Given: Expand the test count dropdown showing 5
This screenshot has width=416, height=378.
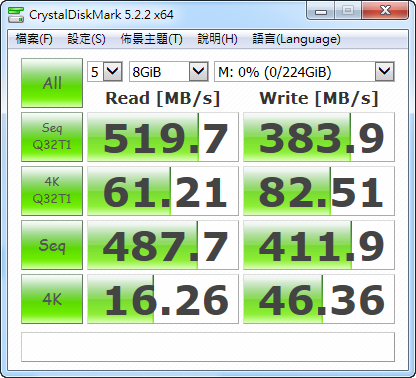Looking at the screenshot, I should [x=112, y=72].
